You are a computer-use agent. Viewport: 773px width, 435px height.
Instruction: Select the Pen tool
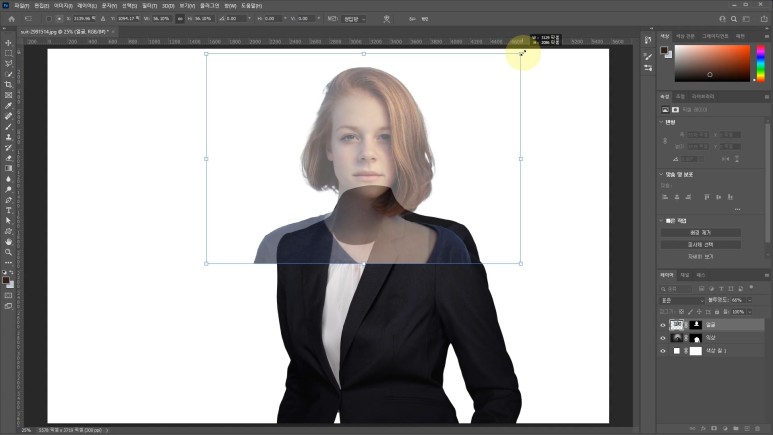pos(8,200)
